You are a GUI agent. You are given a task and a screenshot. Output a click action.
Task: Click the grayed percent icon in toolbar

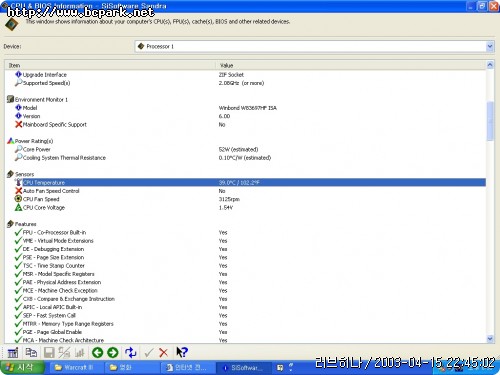click(64, 352)
